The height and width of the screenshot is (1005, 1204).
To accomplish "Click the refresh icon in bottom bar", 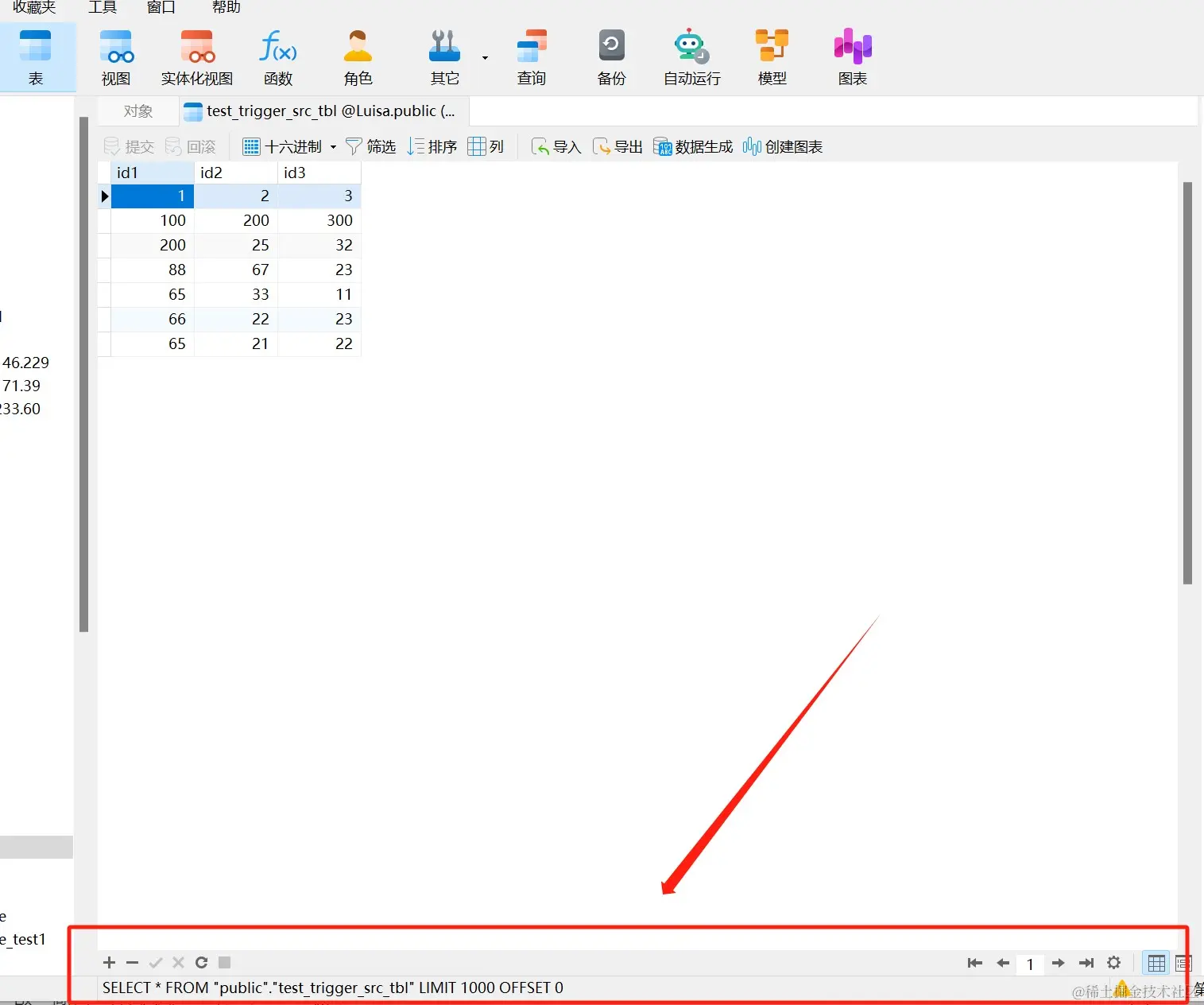I will tap(201, 963).
